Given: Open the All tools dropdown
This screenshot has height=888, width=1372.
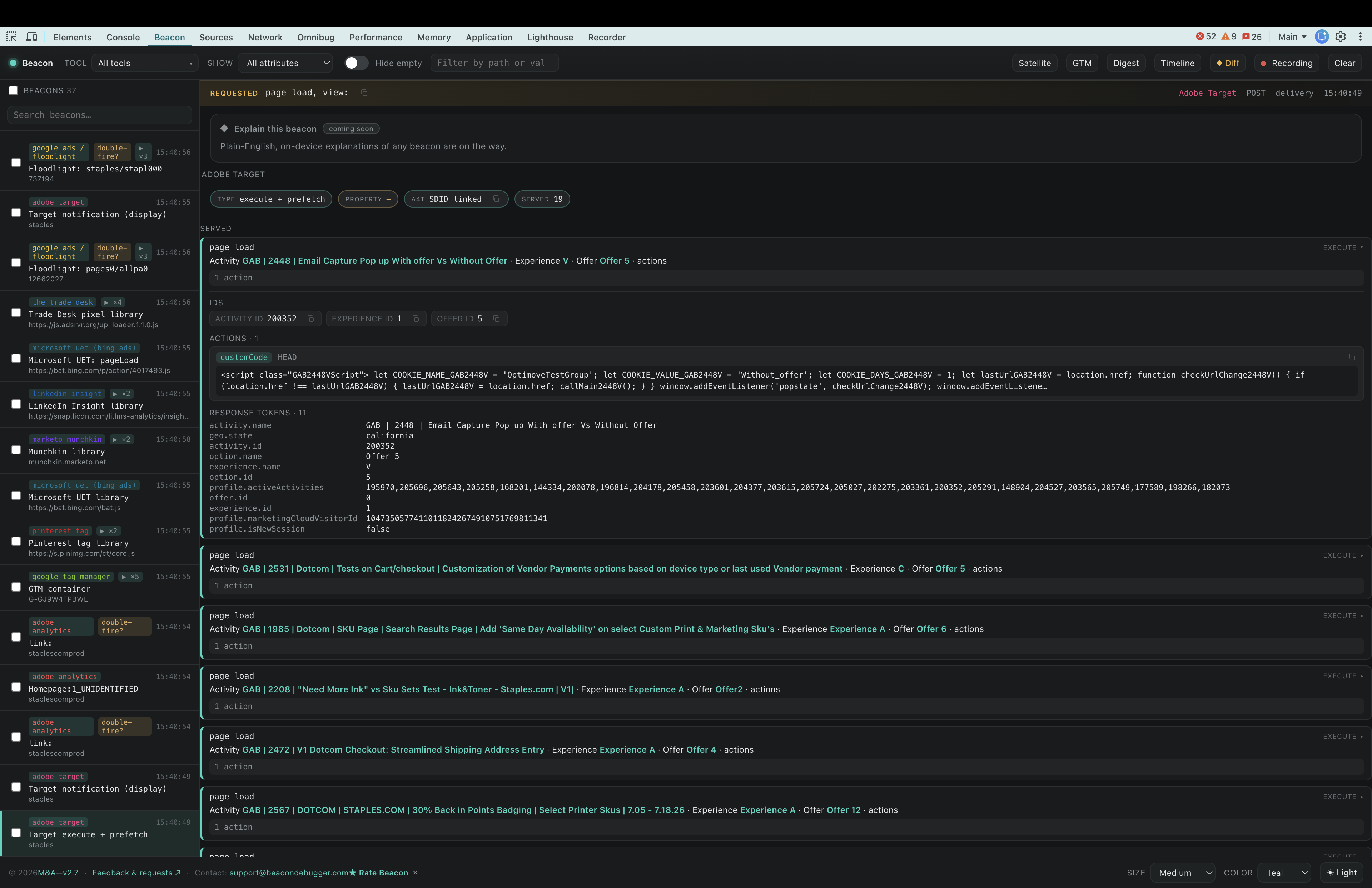Looking at the screenshot, I should (145, 63).
